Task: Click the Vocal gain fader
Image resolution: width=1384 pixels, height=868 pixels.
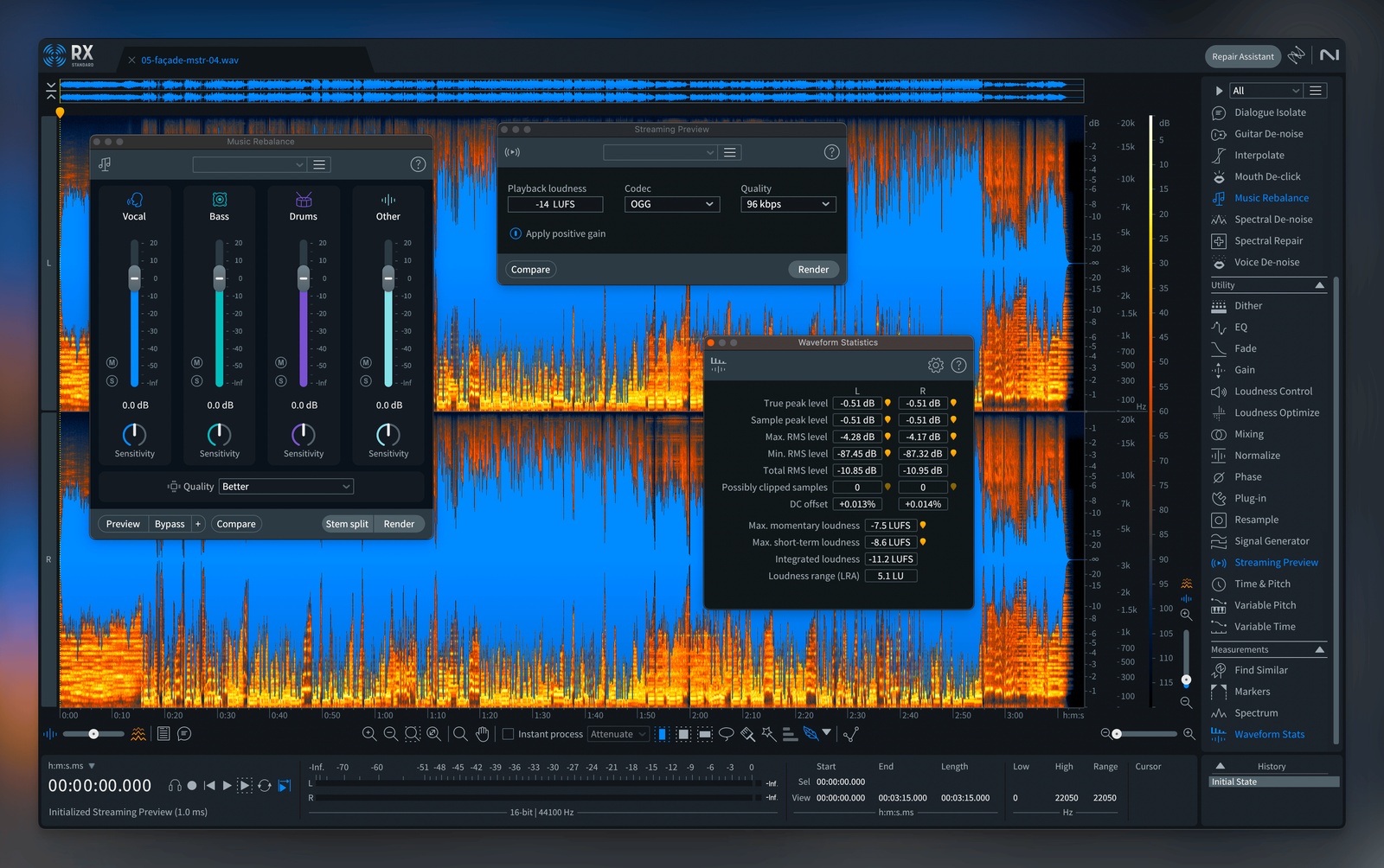Action: click(134, 278)
